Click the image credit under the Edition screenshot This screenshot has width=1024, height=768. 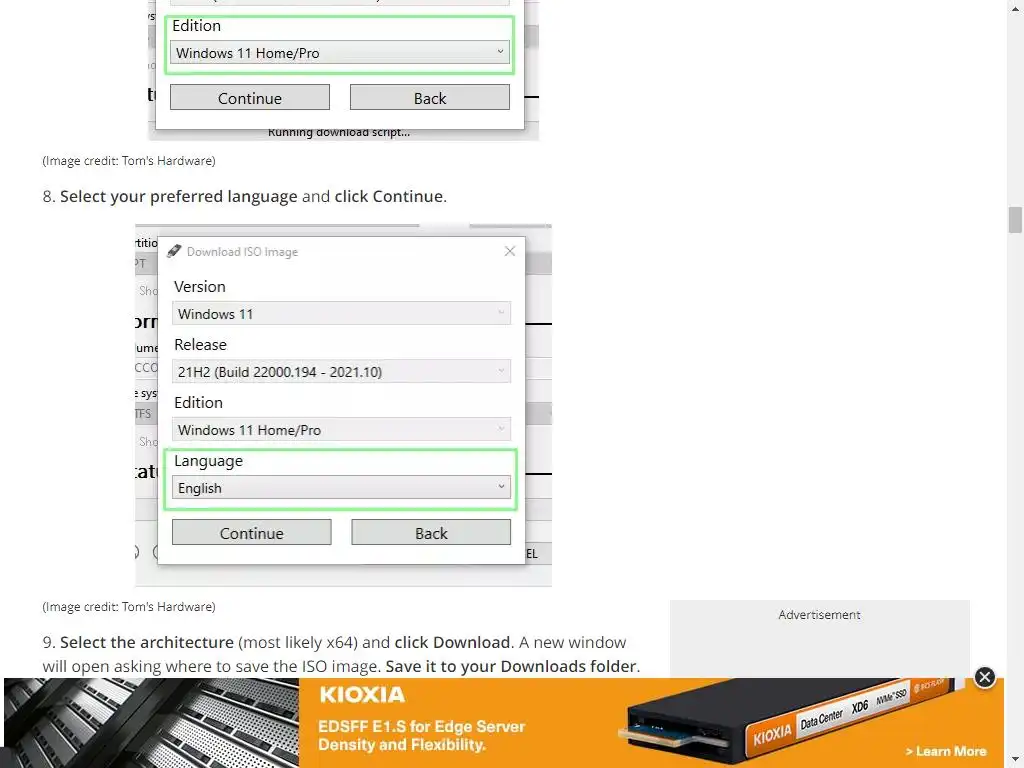tap(129, 161)
